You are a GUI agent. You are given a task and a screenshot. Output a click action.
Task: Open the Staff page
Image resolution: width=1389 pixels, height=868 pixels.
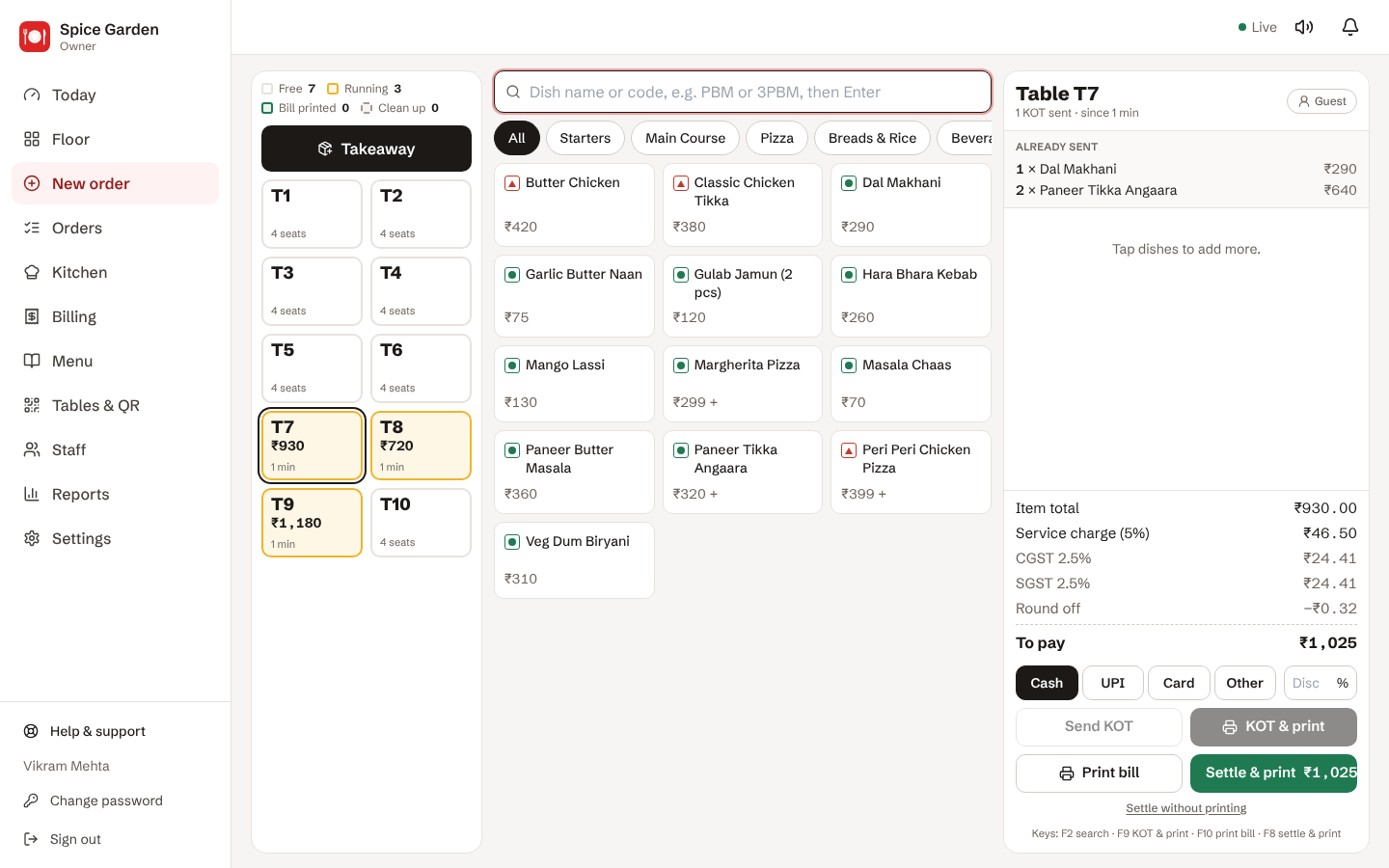tap(116, 449)
